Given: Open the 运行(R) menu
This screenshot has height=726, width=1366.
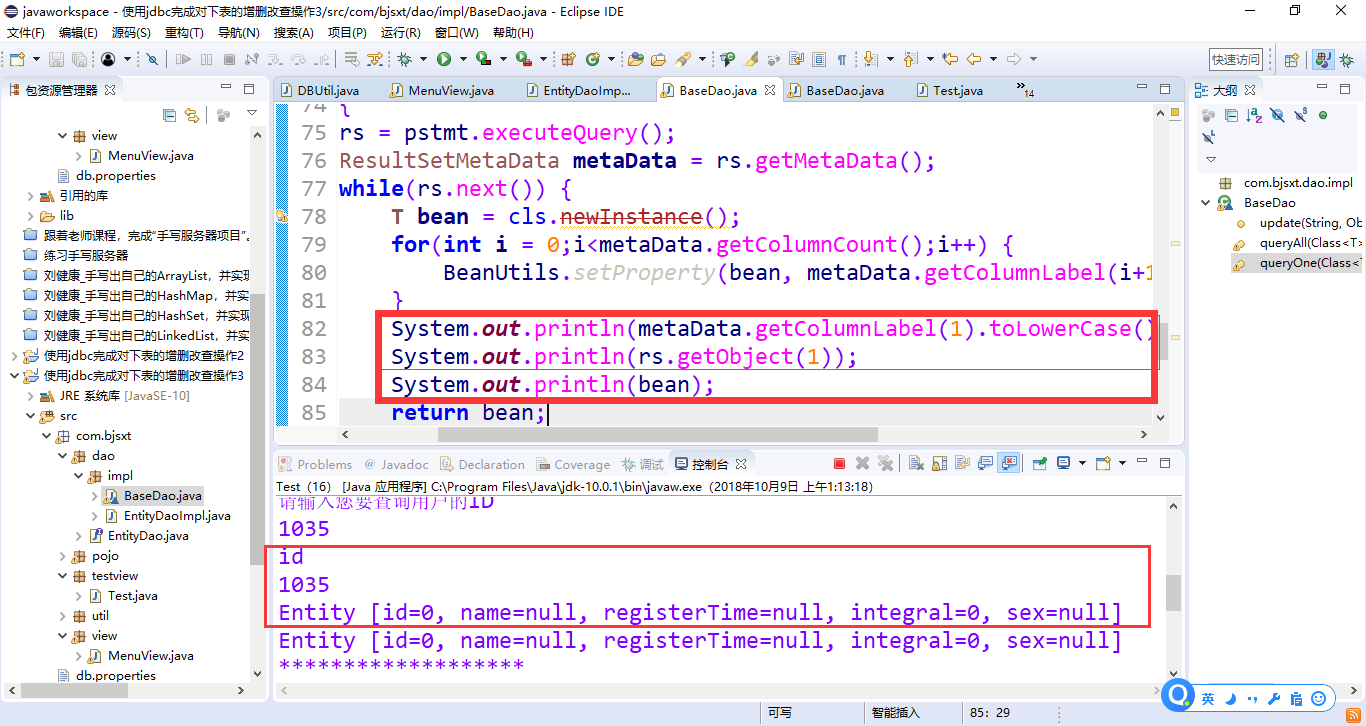Looking at the screenshot, I should (401, 32).
